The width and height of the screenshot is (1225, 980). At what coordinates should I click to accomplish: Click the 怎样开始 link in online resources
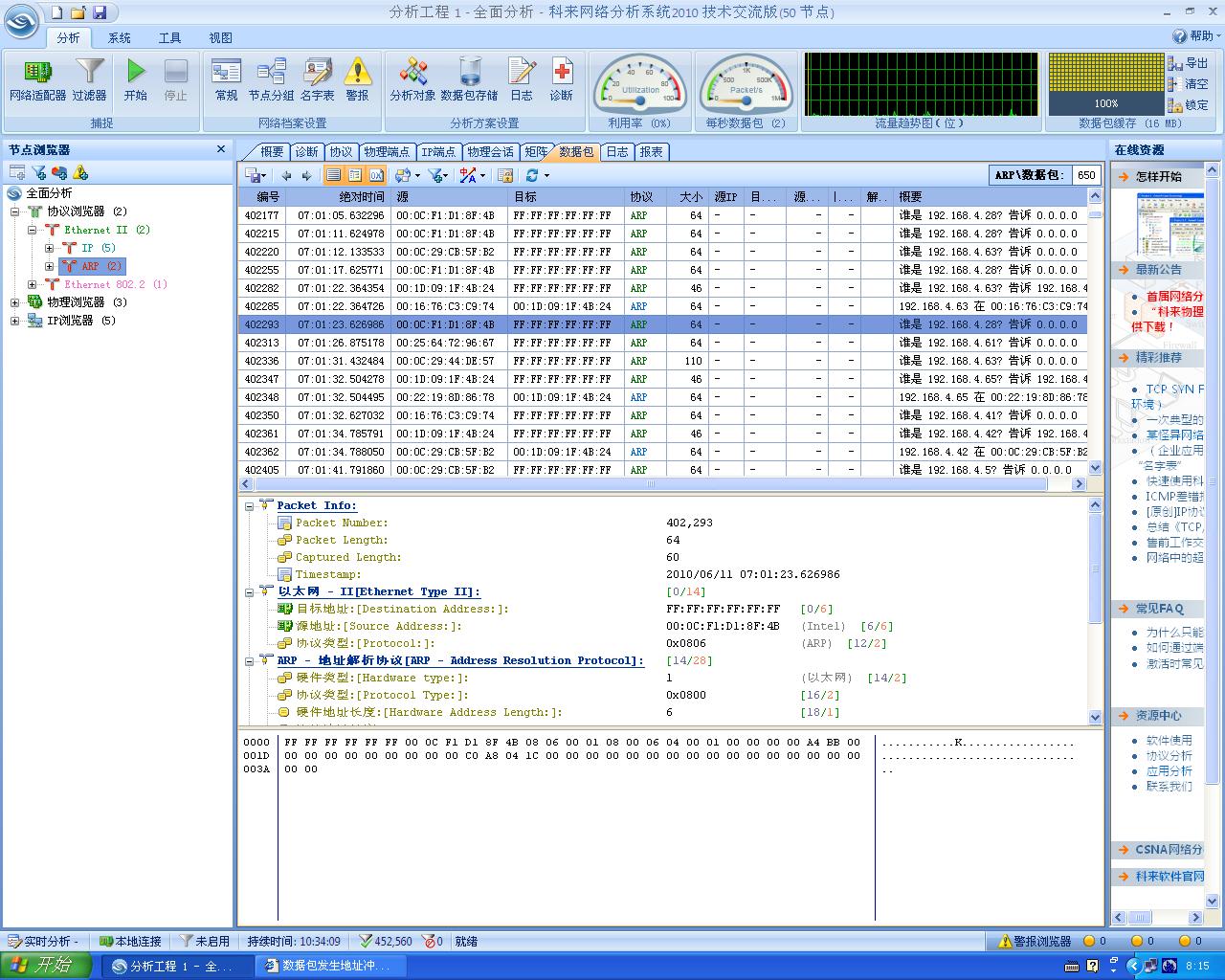[x=1158, y=177]
